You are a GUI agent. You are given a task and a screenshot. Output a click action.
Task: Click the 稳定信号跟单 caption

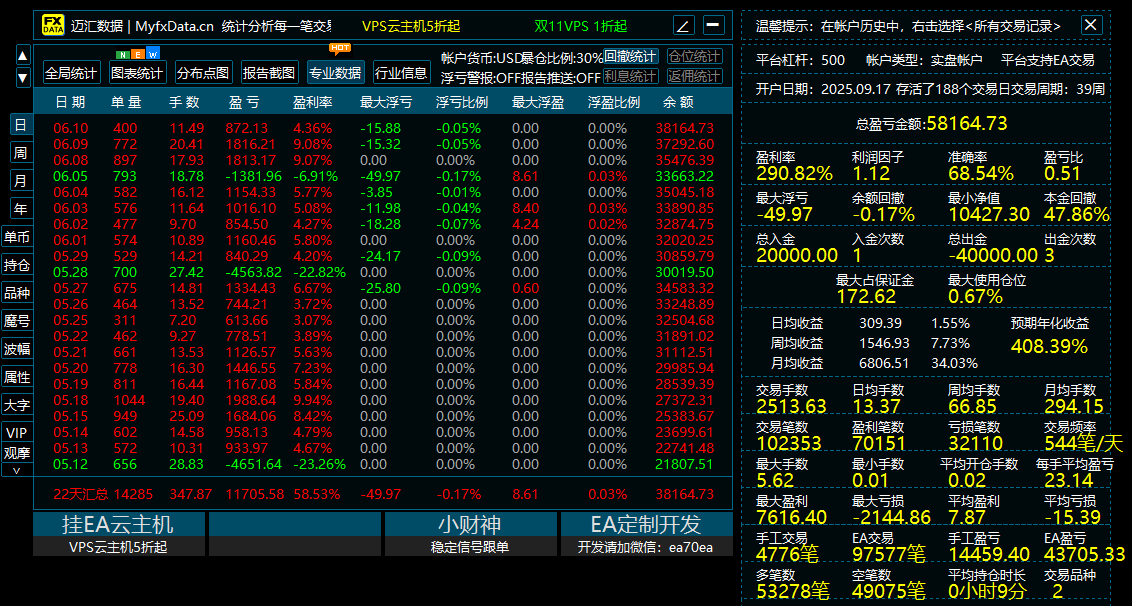pos(470,547)
